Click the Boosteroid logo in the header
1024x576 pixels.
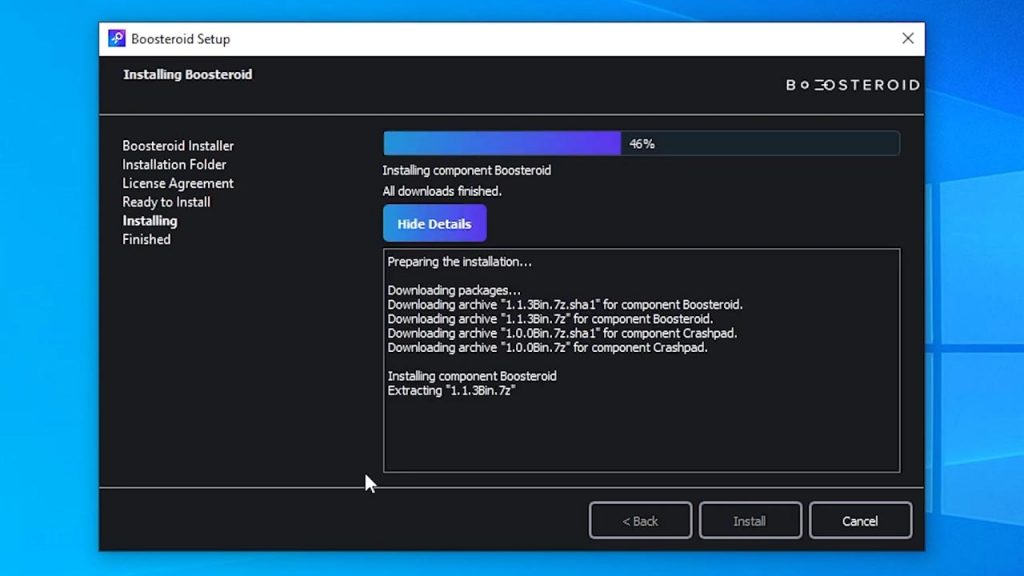852,85
